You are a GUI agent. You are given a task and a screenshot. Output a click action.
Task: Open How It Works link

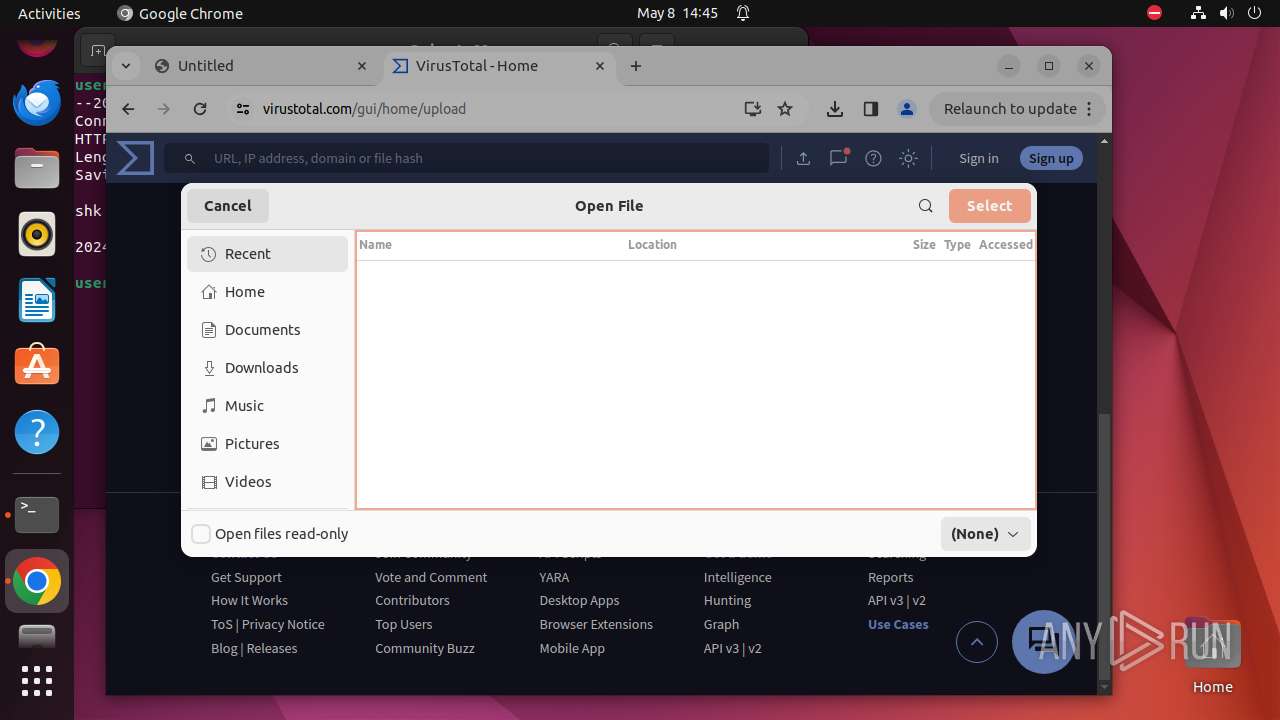point(249,600)
